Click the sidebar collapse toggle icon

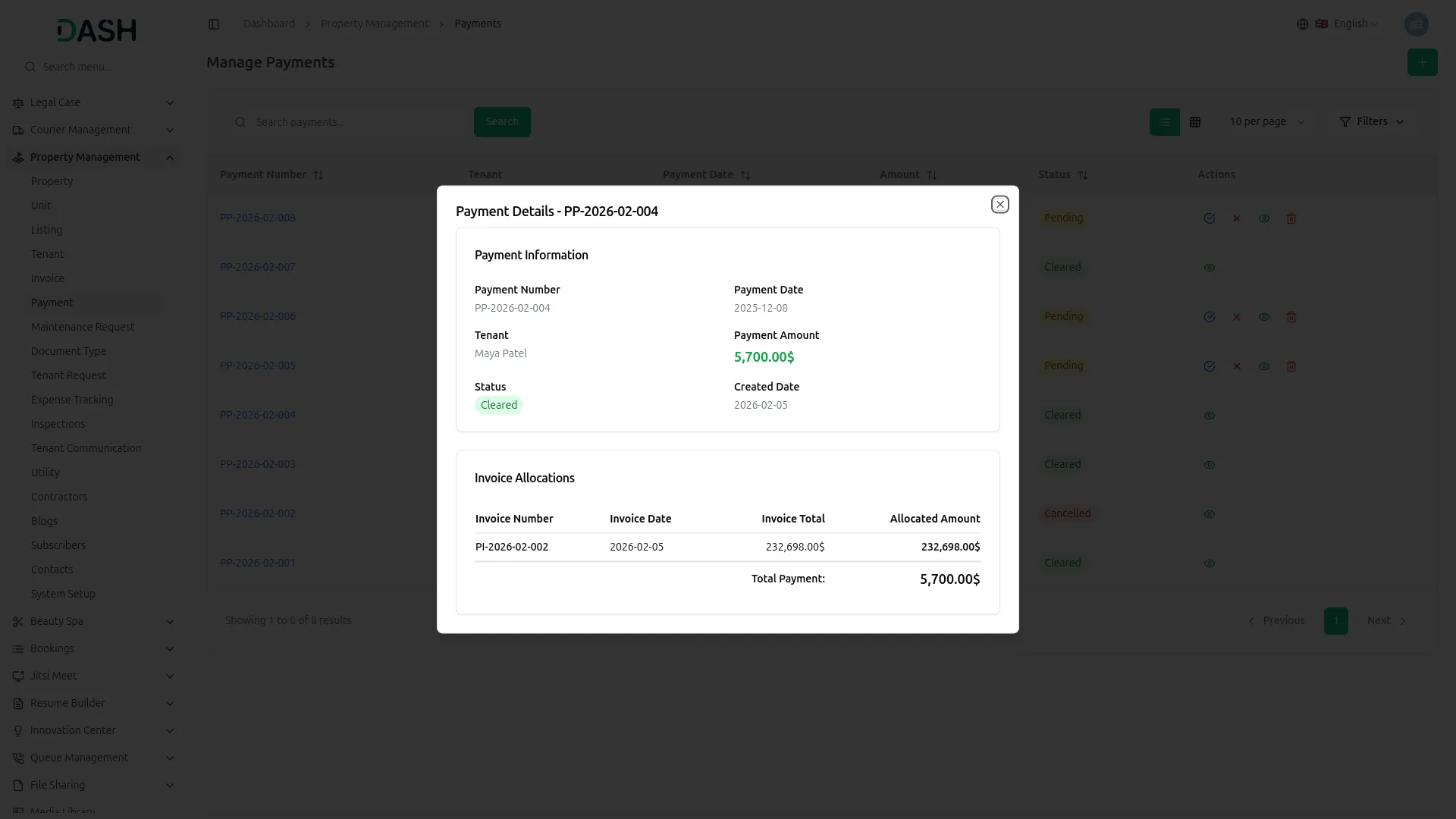214,24
